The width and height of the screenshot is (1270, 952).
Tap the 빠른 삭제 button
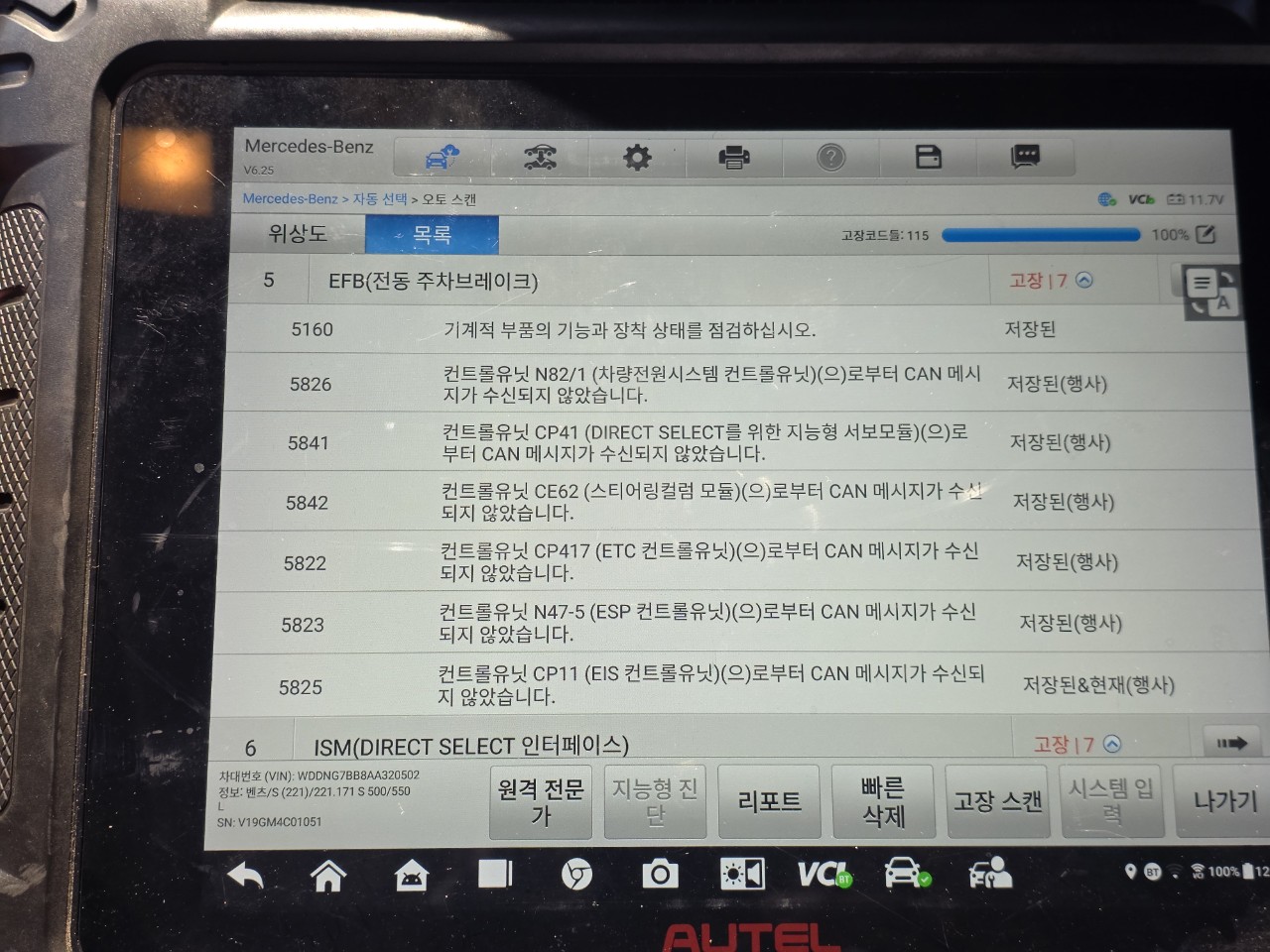coord(883,801)
